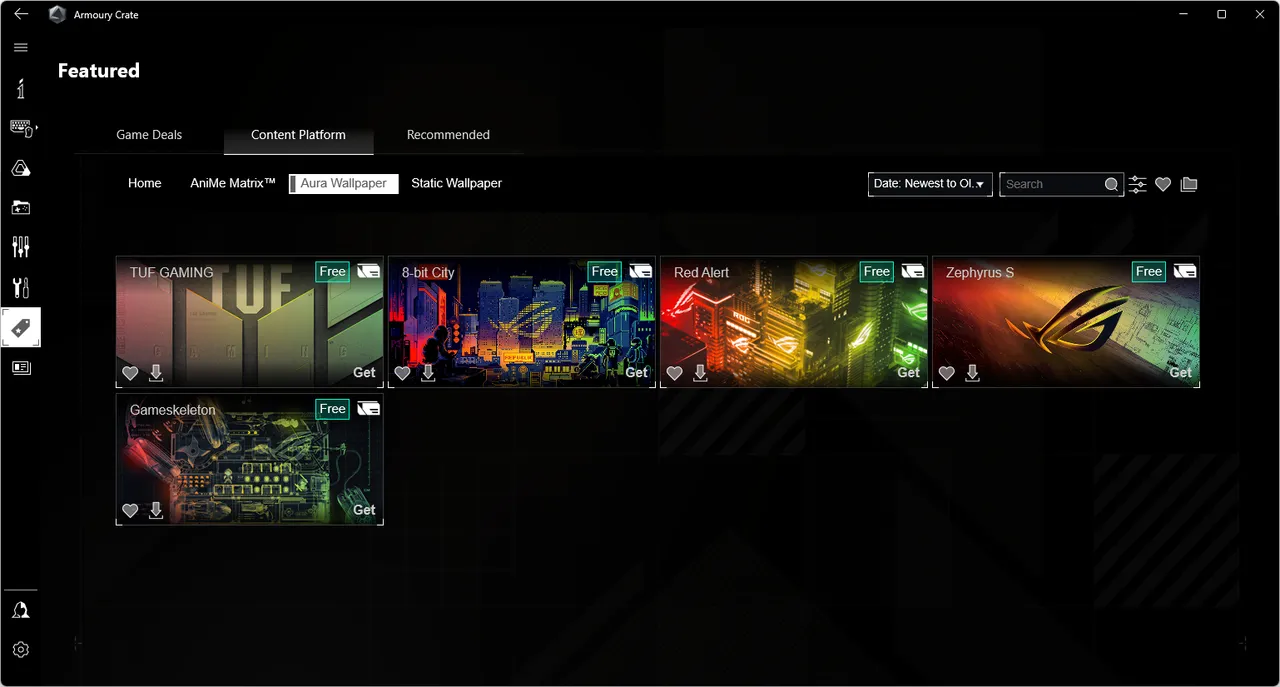Image resolution: width=1280 pixels, height=687 pixels.
Task: Favorite the Red Alert wallpaper
Action: click(675, 373)
